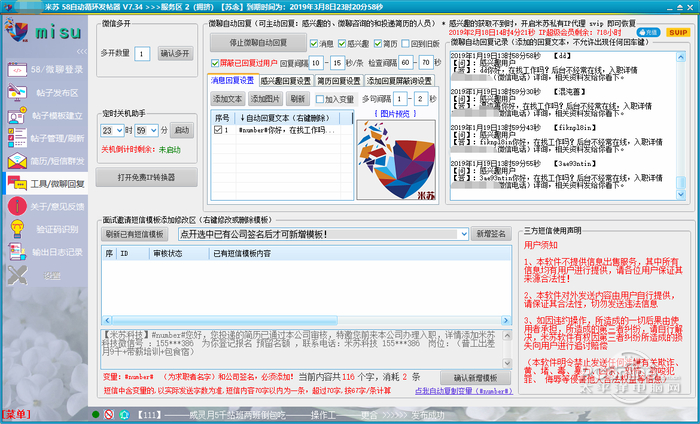The image size is (700, 424).
Task: Collapse sidebar with the <<< arrows
Action: [82, 51]
